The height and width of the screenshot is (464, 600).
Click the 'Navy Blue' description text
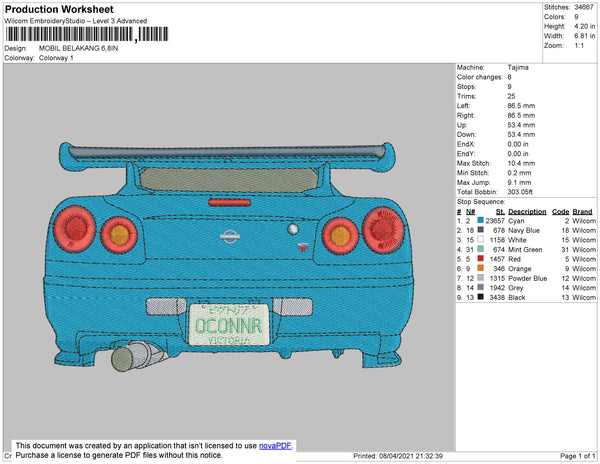[524, 230]
